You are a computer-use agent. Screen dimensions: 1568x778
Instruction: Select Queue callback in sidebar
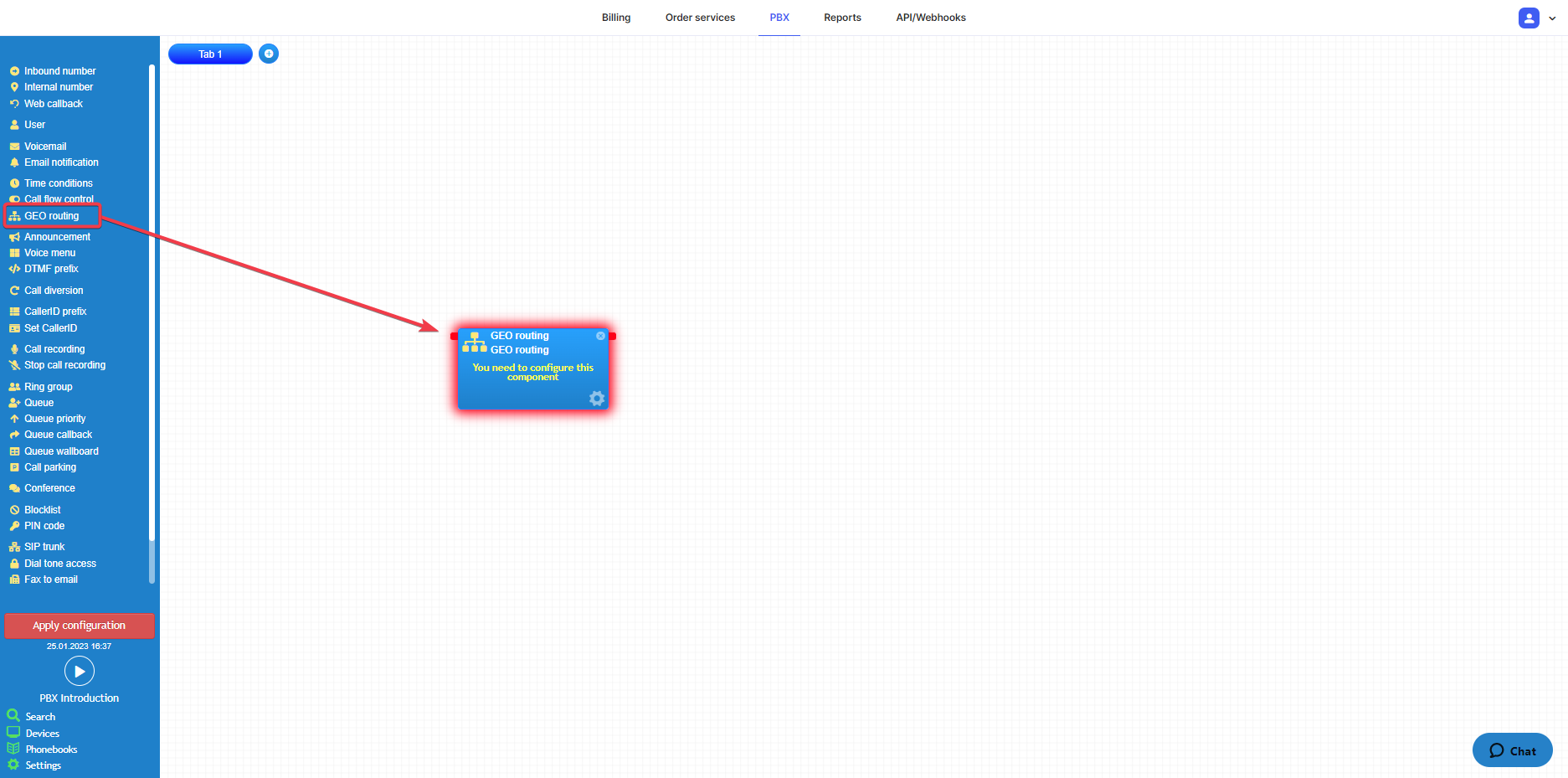coord(58,435)
